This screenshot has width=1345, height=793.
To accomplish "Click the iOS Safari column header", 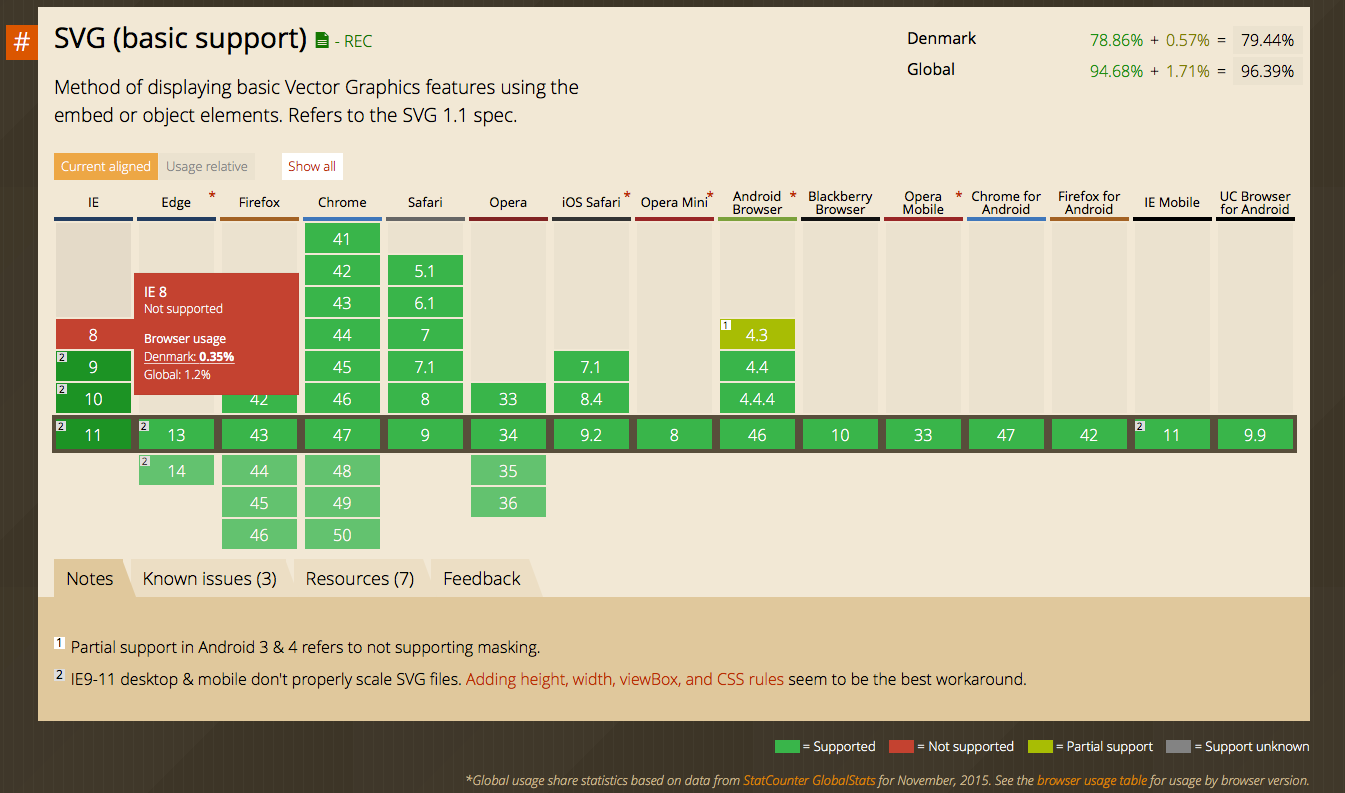I will coord(591,203).
